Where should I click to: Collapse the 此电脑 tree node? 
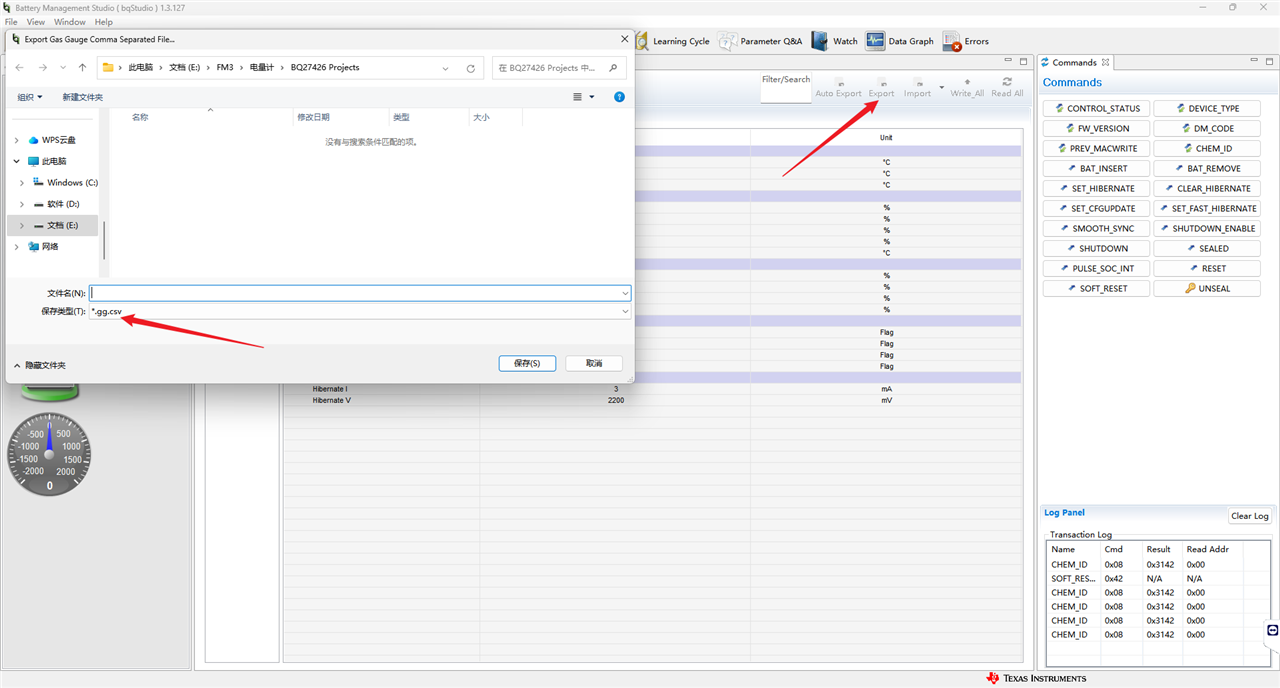[x=16, y=161]
